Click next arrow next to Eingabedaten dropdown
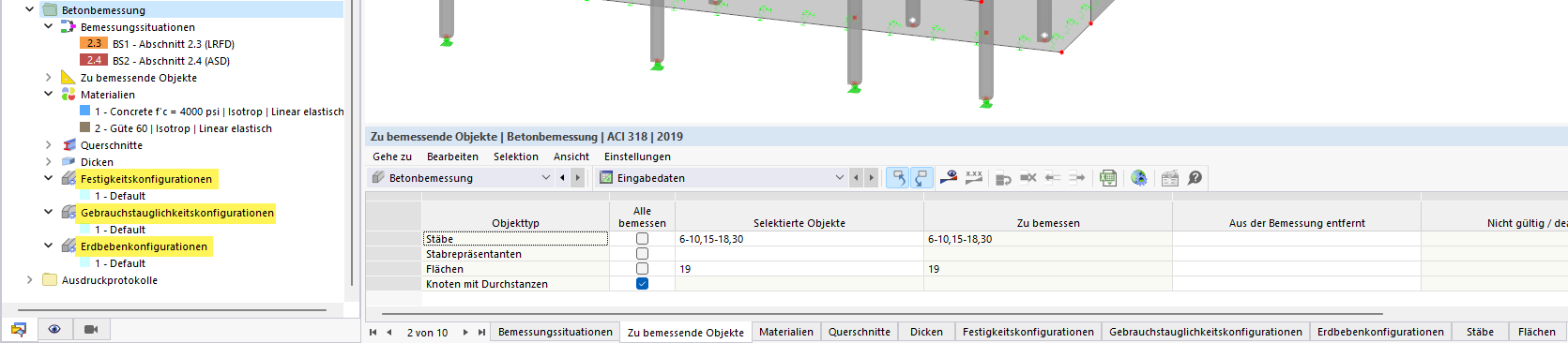Screen dimensions: 1568x343 click(871, 177)
